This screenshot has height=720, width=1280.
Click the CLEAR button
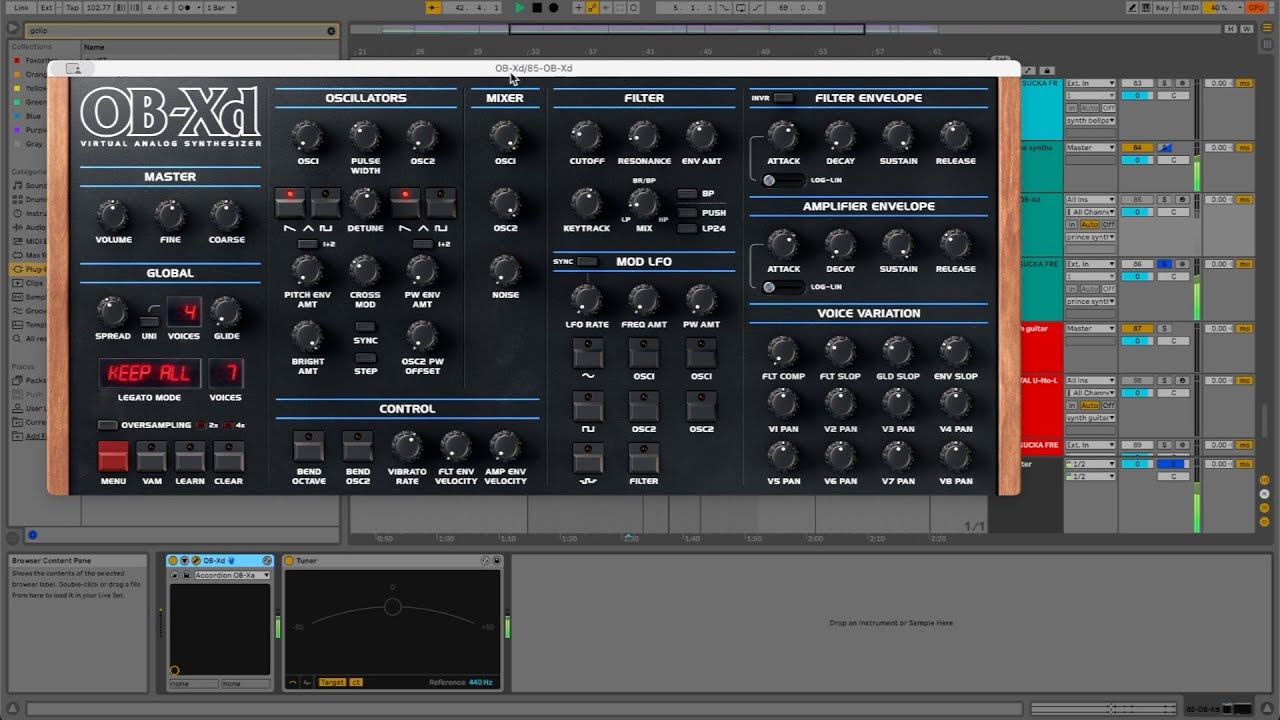[x=228, y=457]
